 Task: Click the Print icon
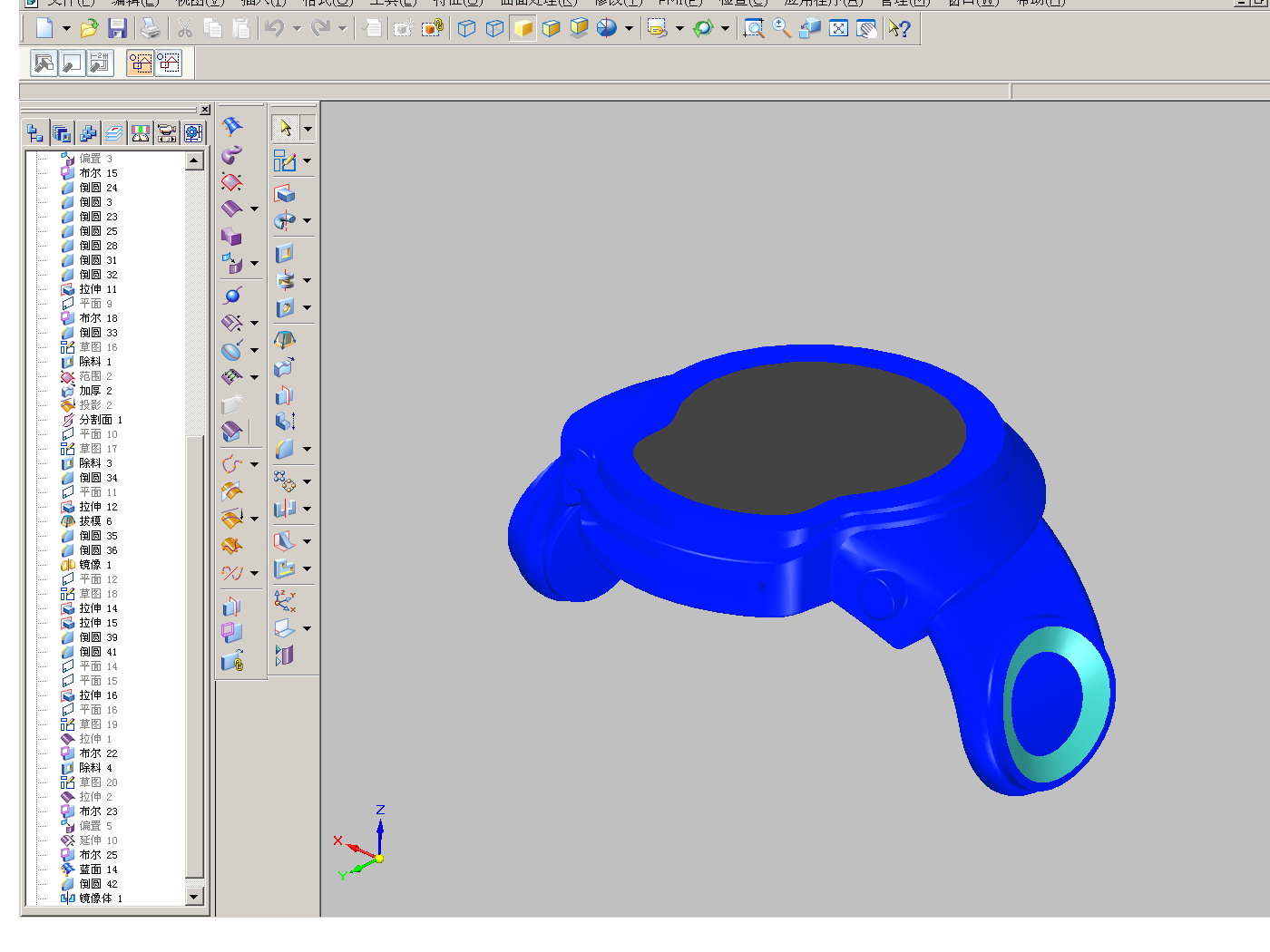(151, 29)
